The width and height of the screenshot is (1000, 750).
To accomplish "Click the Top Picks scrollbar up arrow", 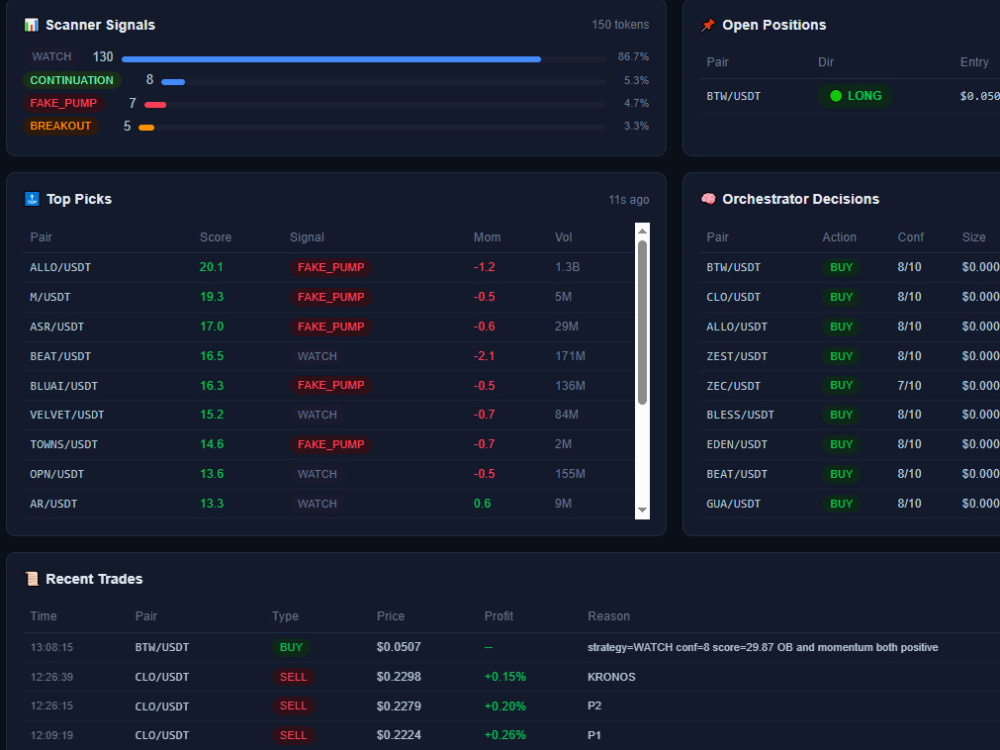I will pos(642,231).
